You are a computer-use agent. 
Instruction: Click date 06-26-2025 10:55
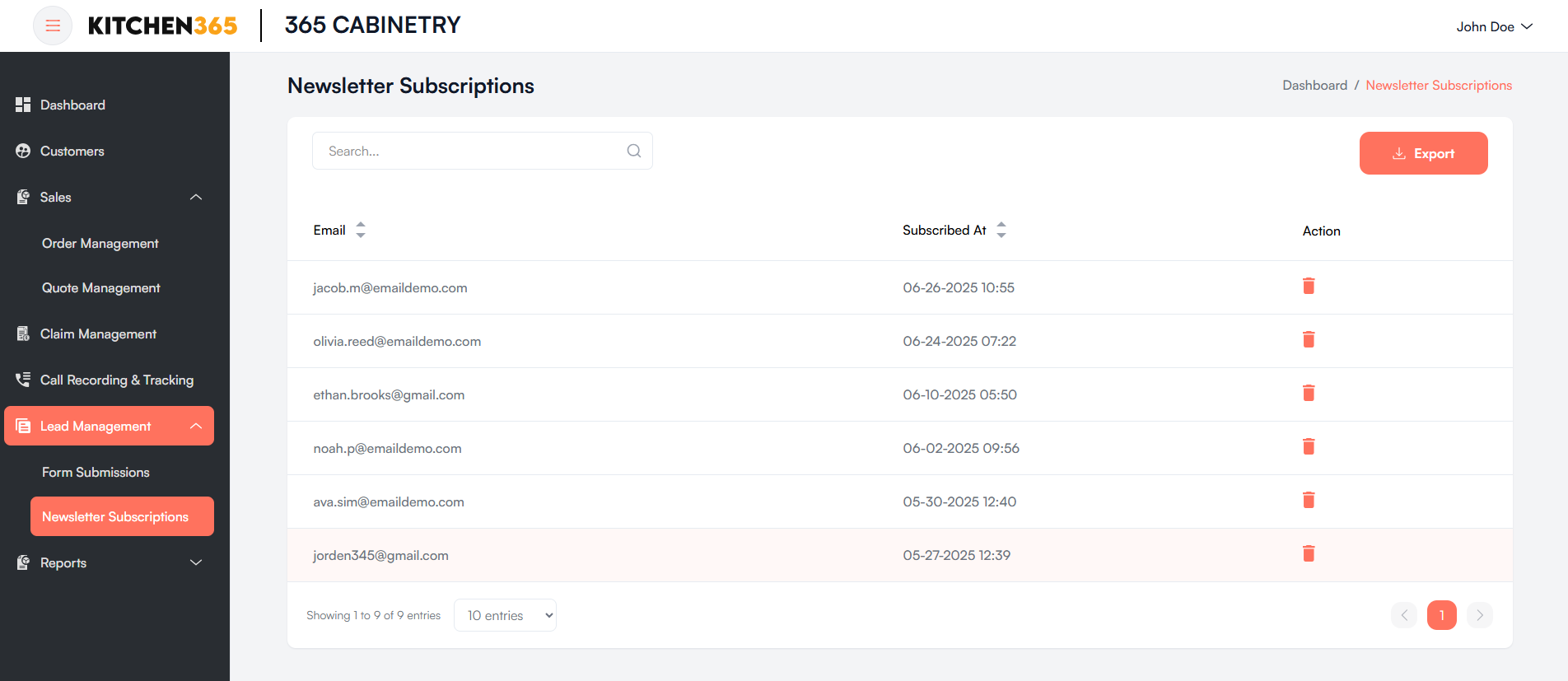959,287
